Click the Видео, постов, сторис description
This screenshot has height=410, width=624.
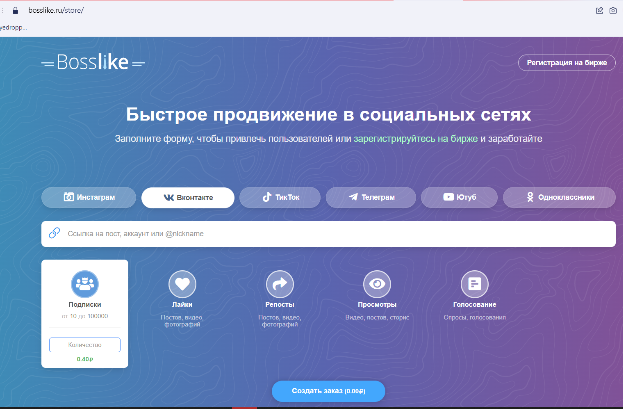tap(377, 318)
